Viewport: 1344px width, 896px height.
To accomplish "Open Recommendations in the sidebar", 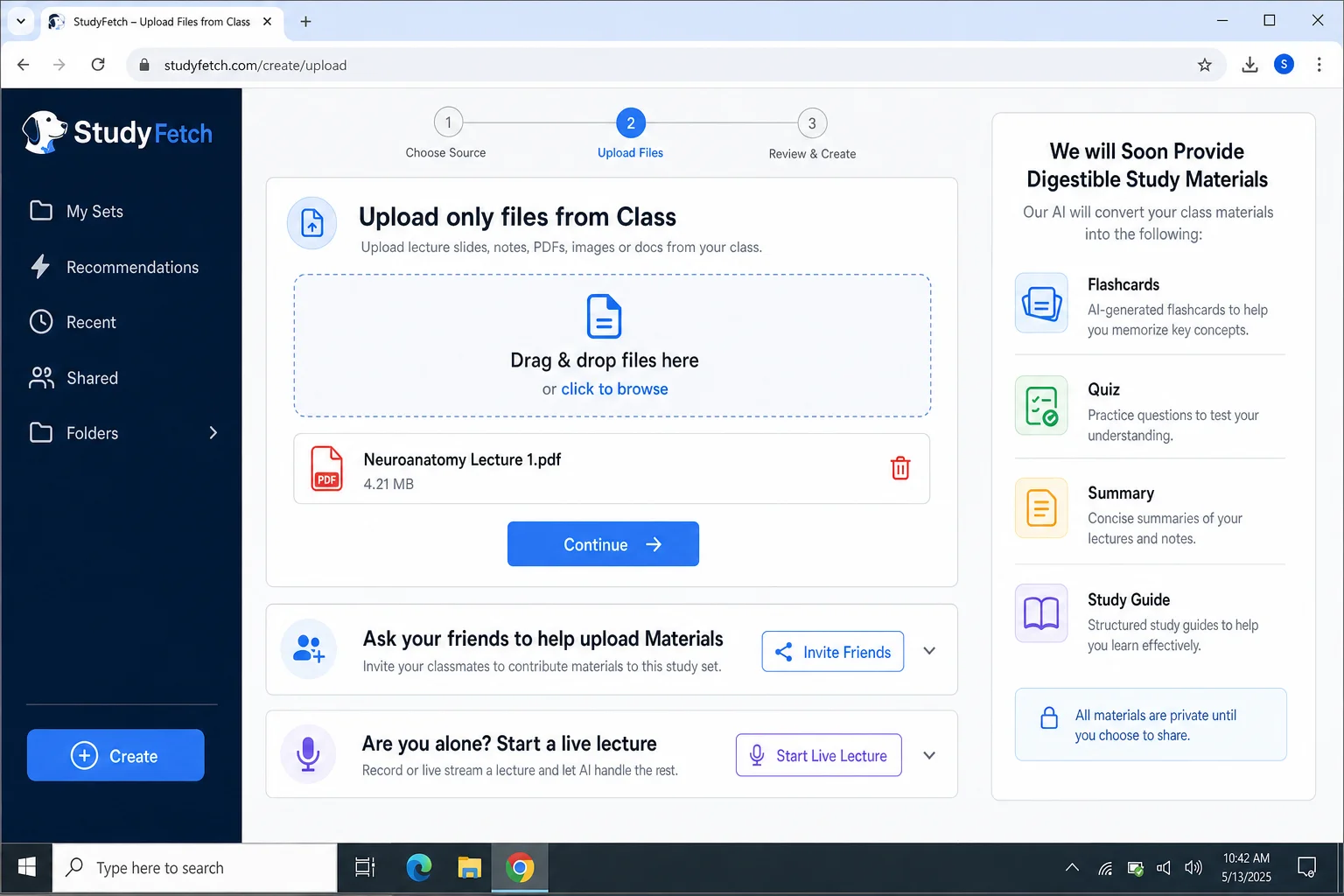I will (115, 267).
